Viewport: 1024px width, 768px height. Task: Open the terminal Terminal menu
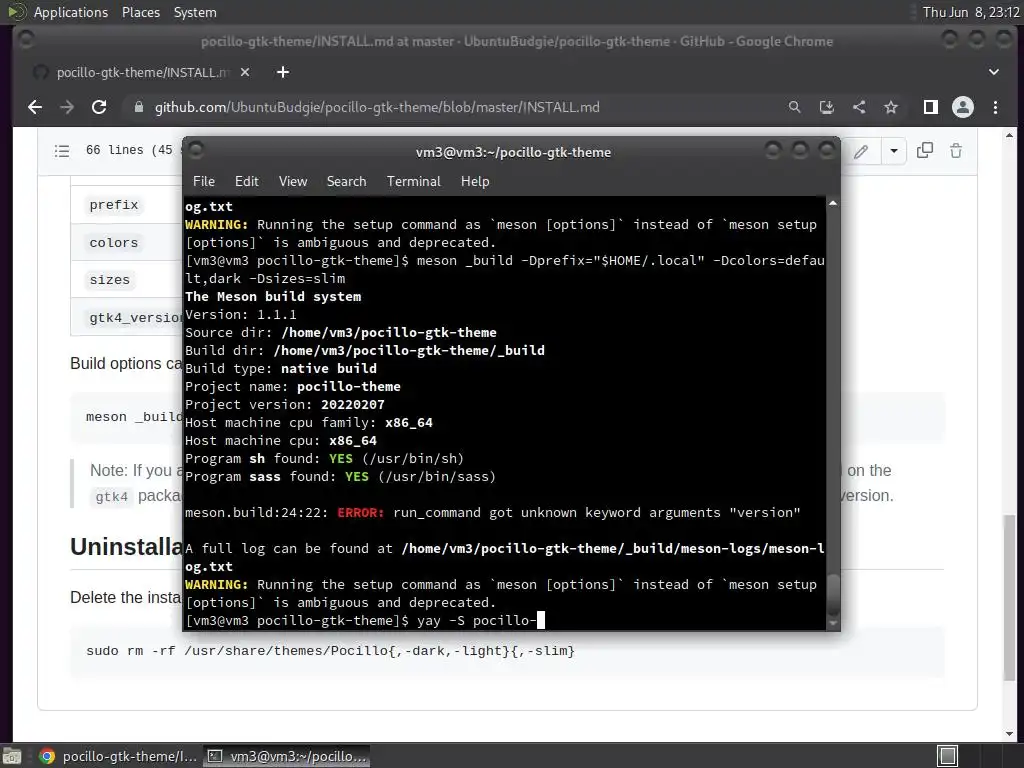tap(413, 182)
